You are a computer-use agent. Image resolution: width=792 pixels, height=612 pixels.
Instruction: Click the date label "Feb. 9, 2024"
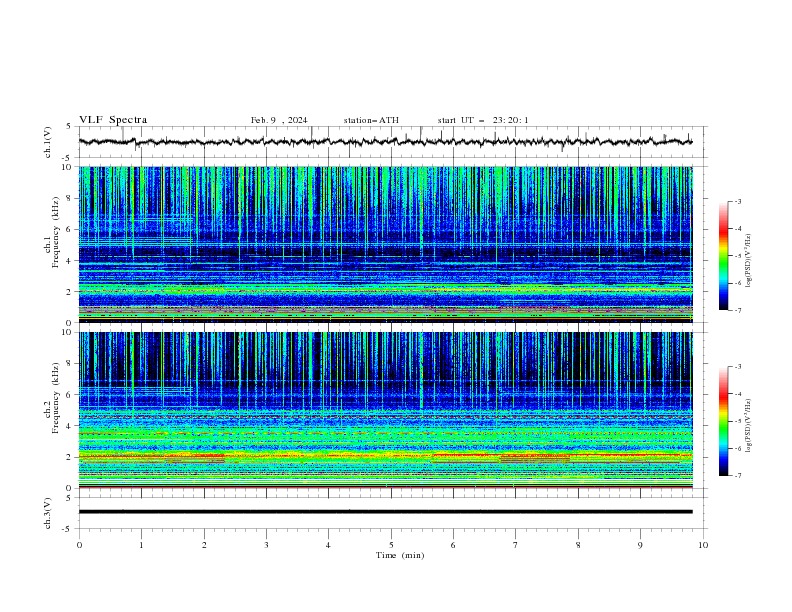click(279, 120)
